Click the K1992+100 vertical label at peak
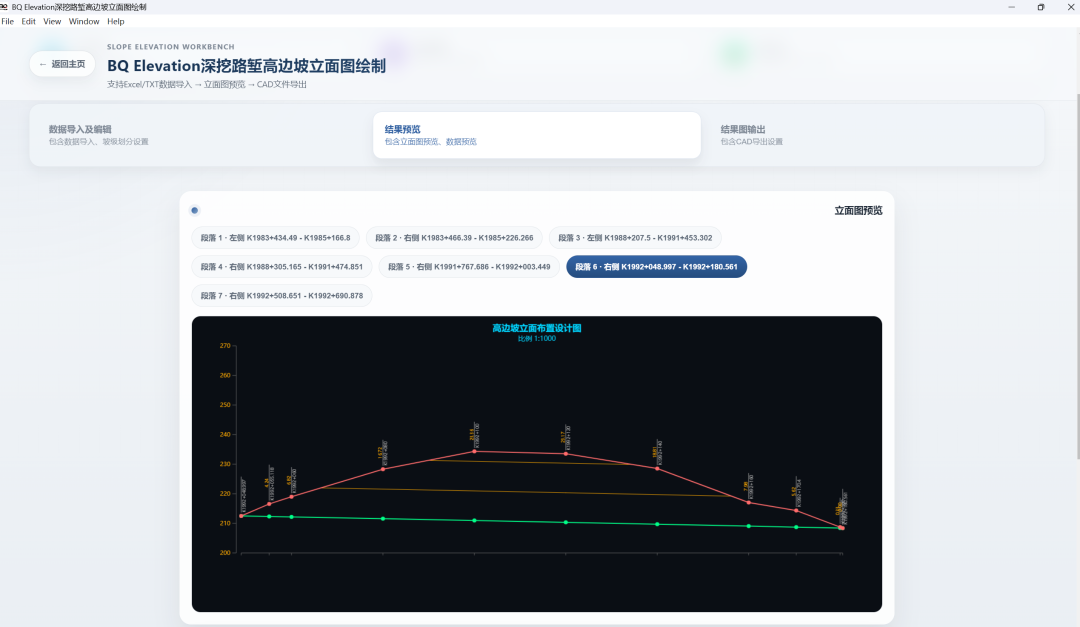The image size is (1080, 627). point(477,435)
